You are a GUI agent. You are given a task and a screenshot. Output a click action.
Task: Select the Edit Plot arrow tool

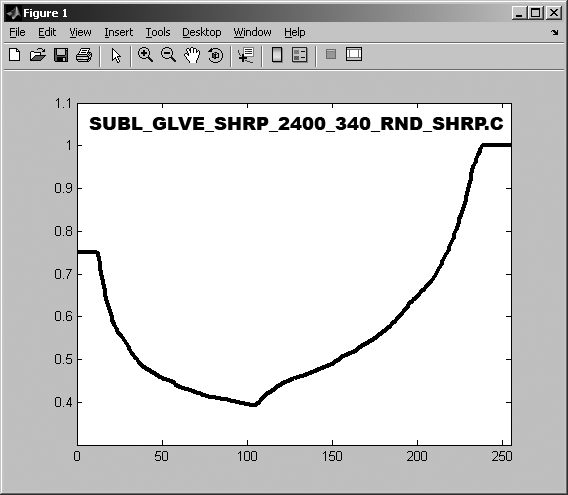click(x=116, y=55)
